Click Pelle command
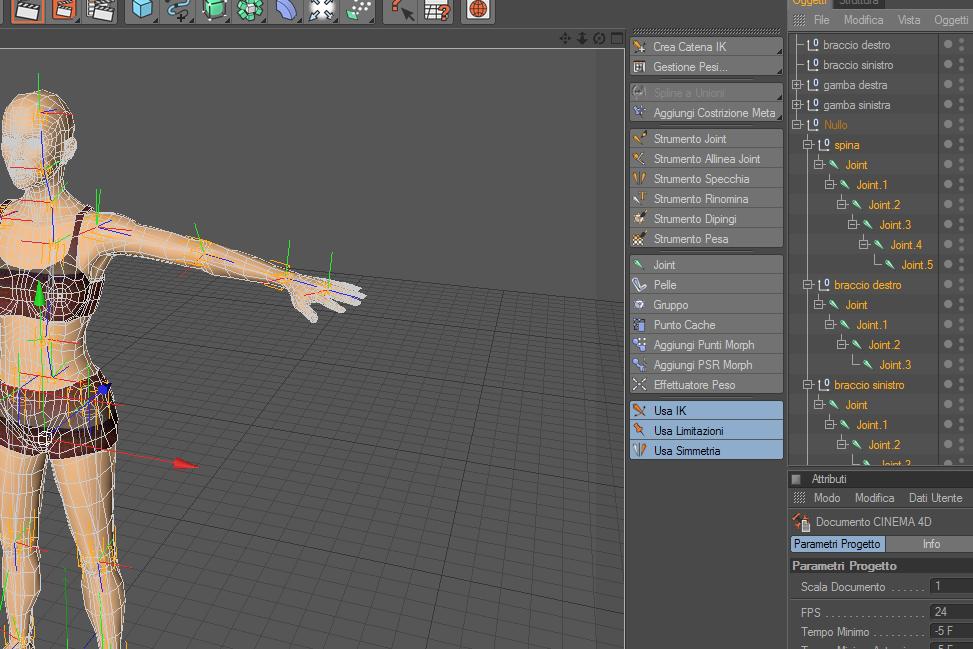Viewport: 973px width, 649px height. pos(706,285)
